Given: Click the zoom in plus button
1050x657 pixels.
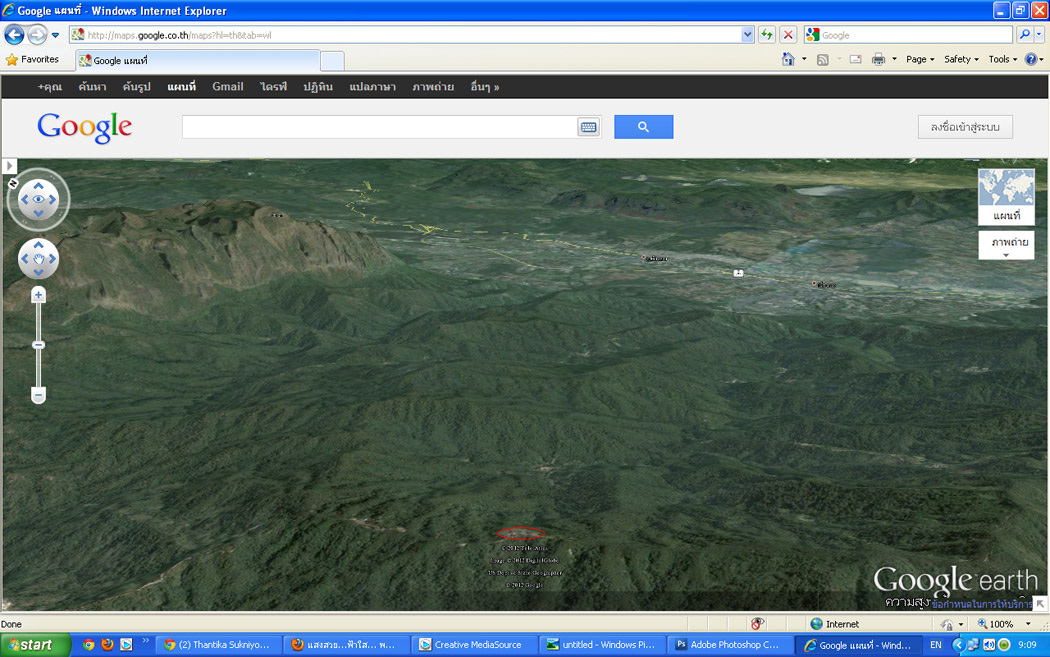Looking at the screenshot, I should pos(38,295).
